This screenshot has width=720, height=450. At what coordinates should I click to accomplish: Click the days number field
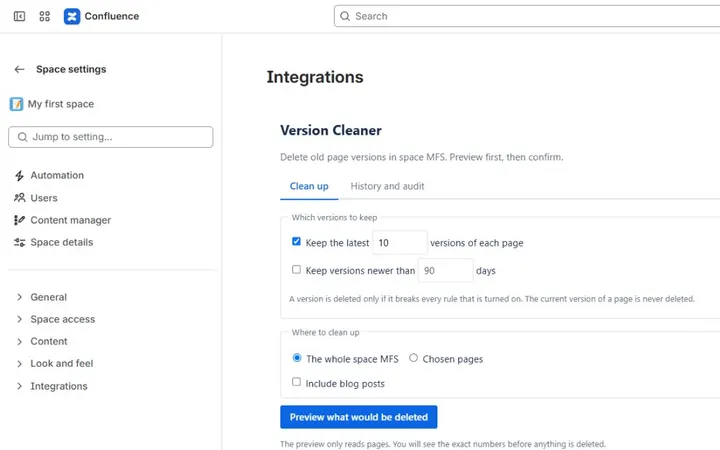point(445,270)
